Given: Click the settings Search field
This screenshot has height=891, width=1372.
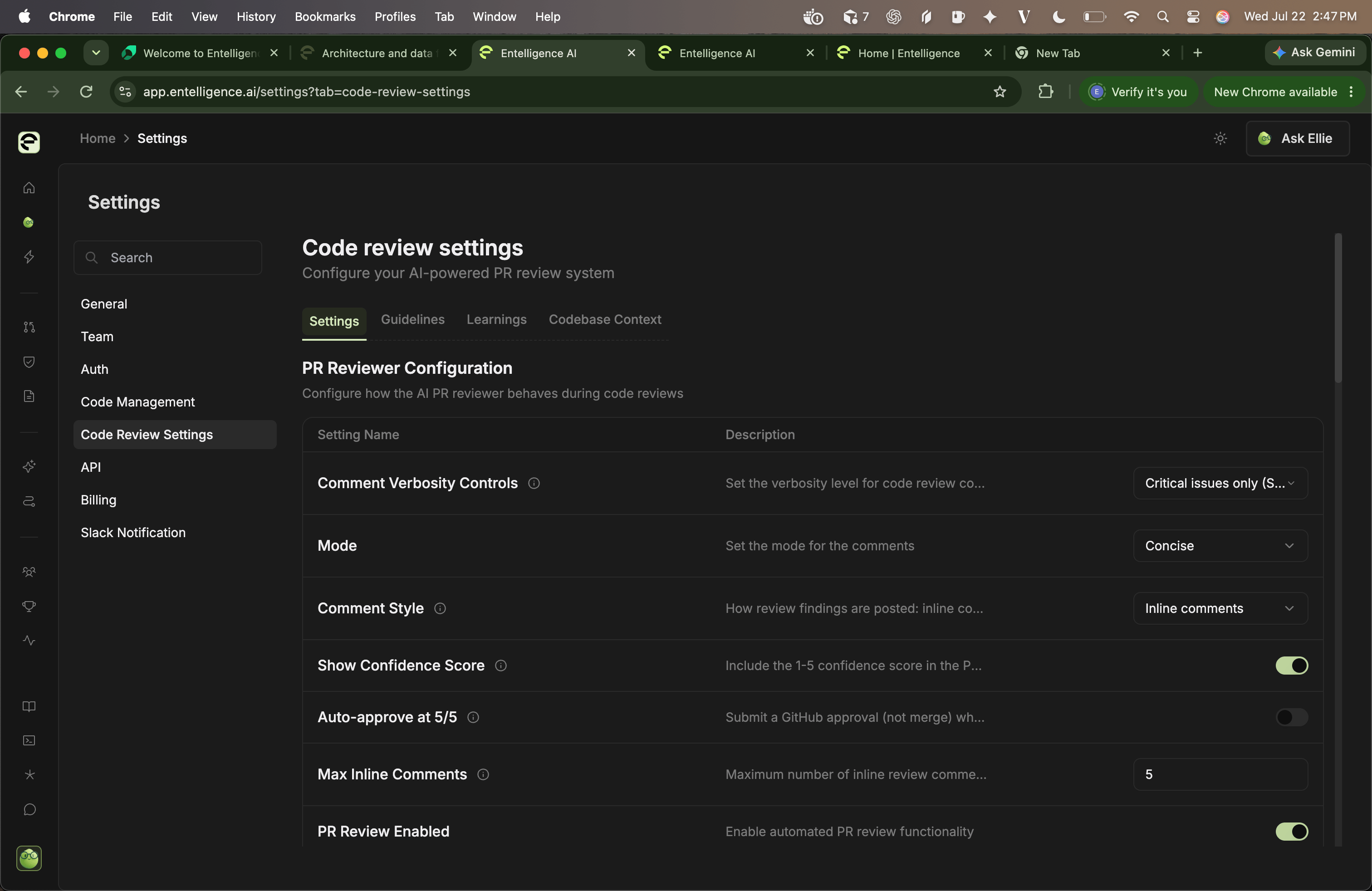Looking at the screenshot, I should pos(168,258).
